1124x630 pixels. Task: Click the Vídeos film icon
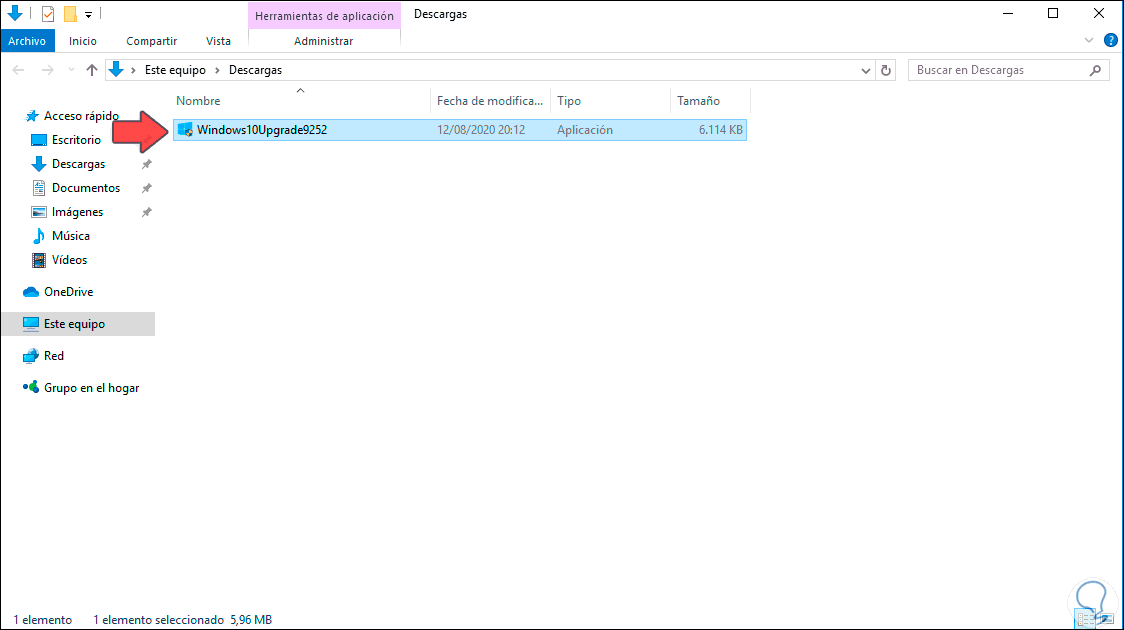click(x=39, y=260)
